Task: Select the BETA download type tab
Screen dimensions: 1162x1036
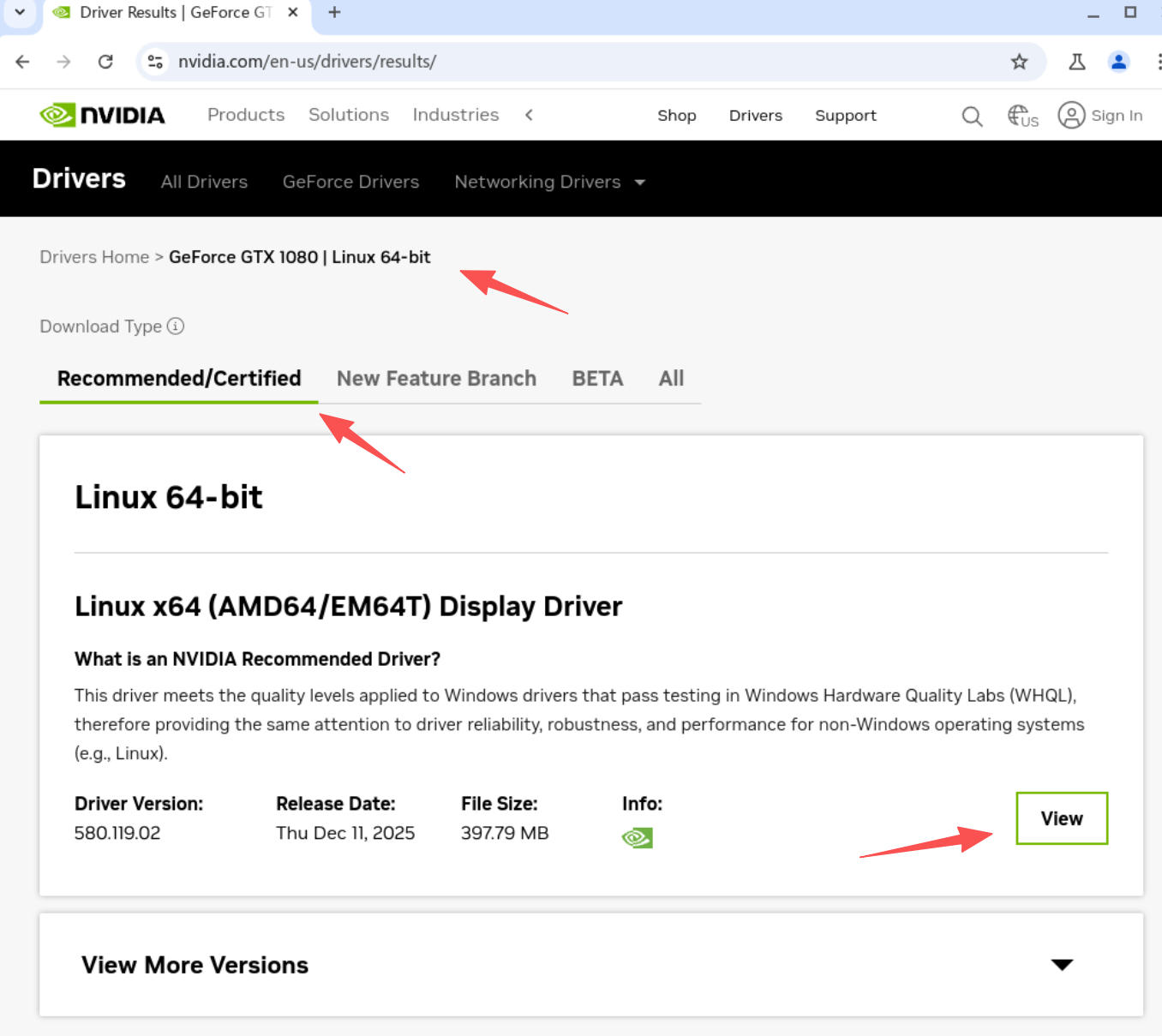Action: click(597, 379)
